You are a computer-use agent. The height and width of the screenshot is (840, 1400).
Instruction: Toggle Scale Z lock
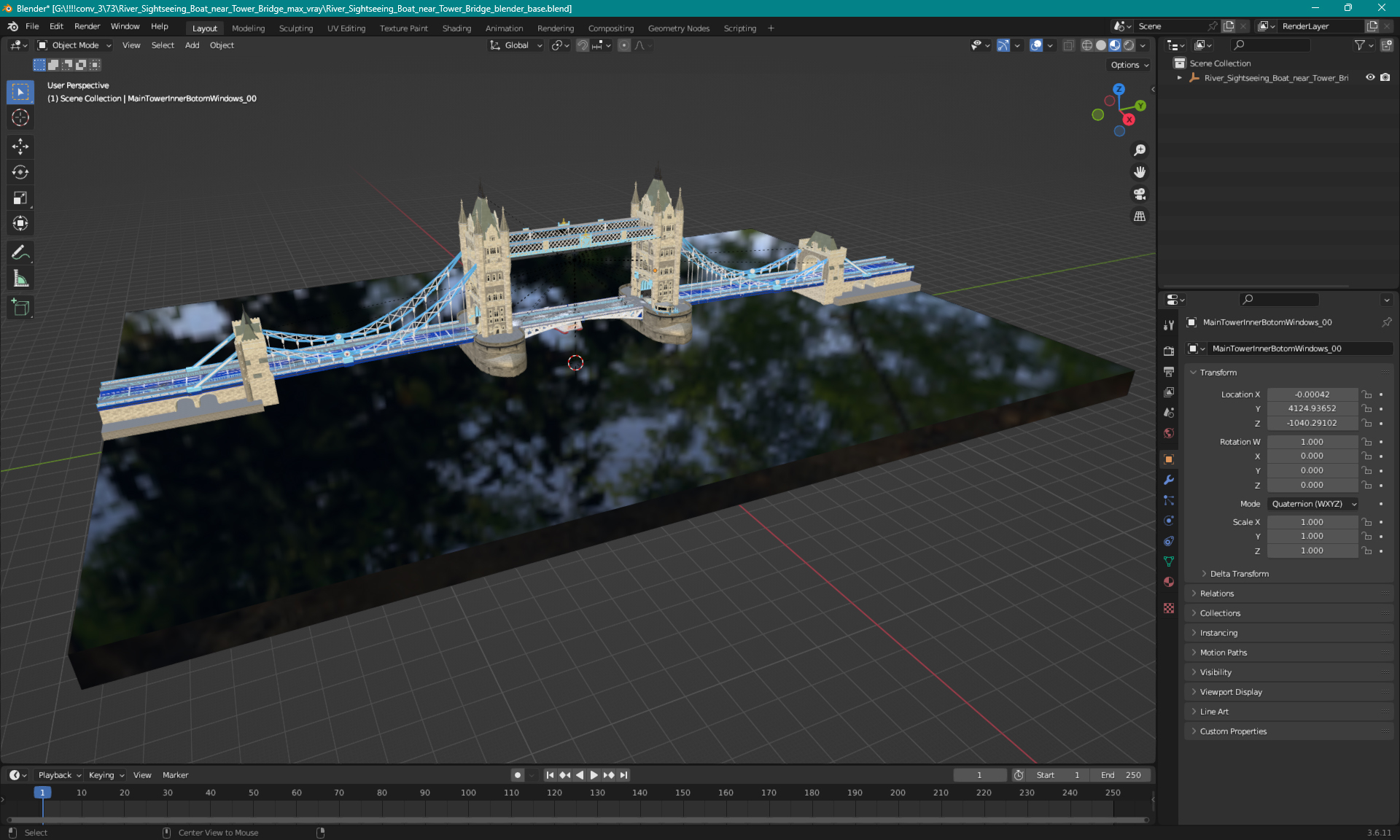tap(1367, 551)
